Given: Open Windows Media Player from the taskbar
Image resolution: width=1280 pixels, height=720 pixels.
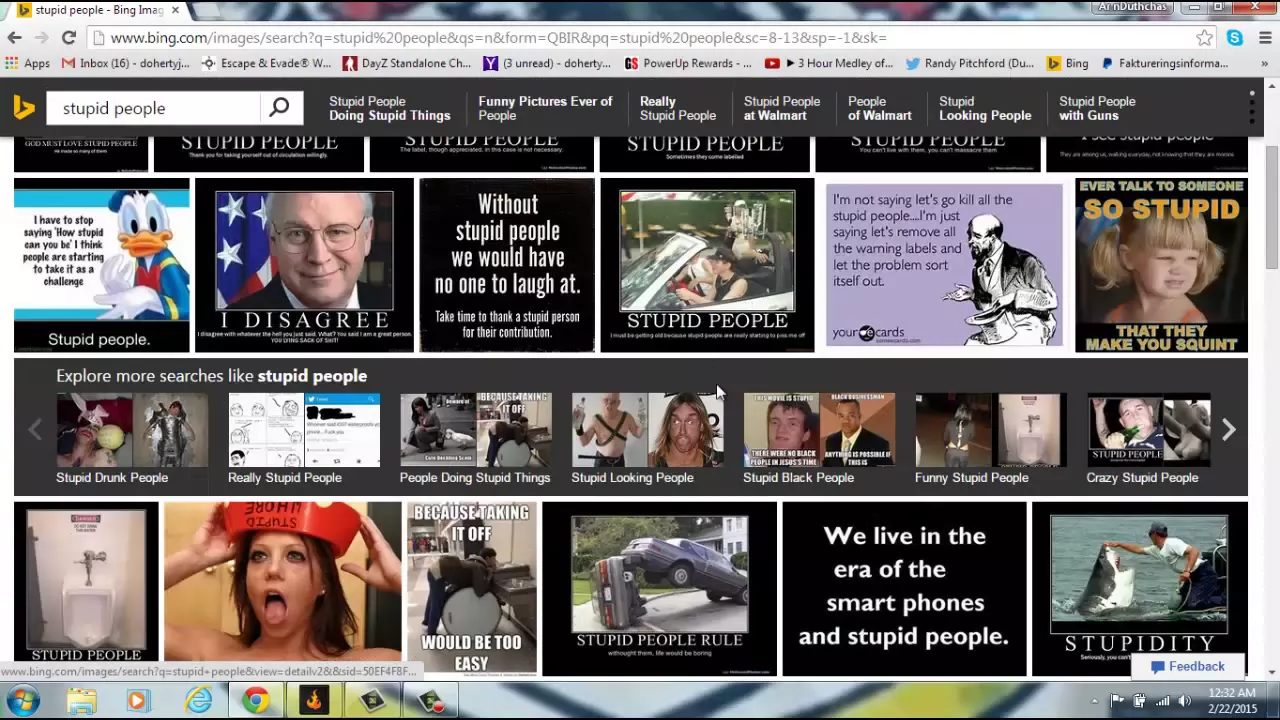Looking at the screenshot, I should [x=138, y=701].
